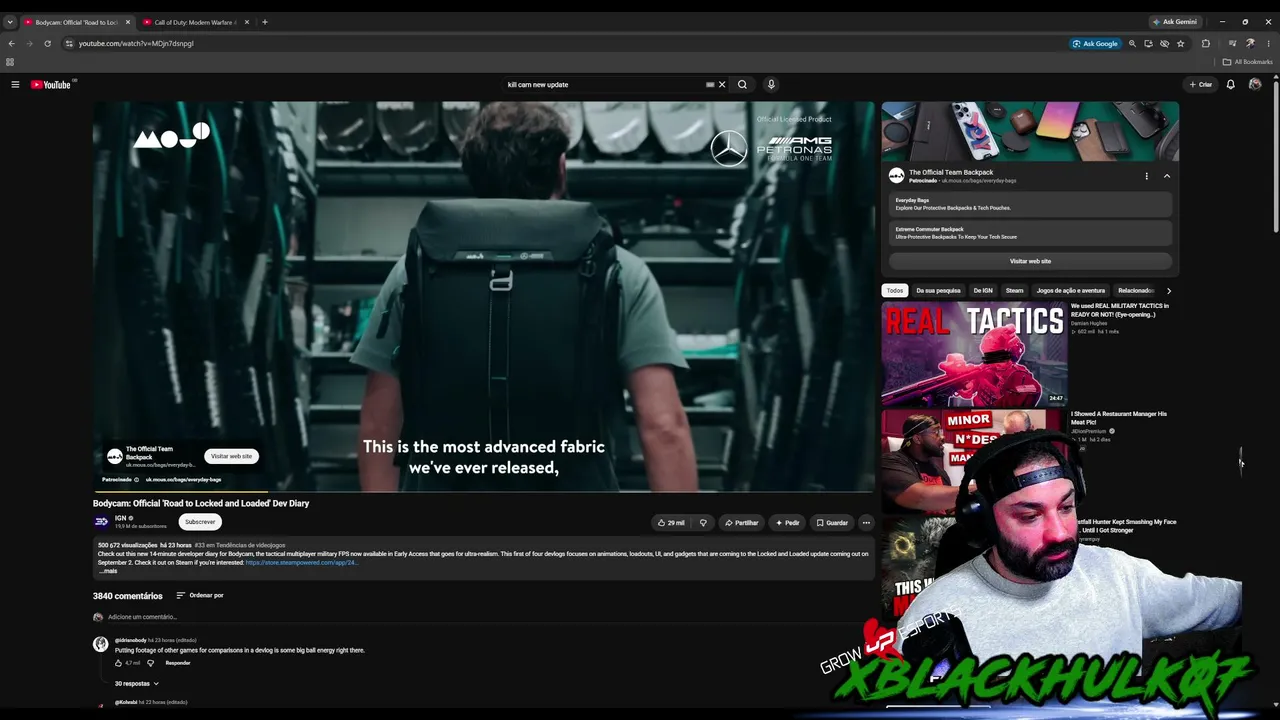Clear the search box with the X
Image resolution: width=1280 pixels, height=720 pixels.
[722, 85]
